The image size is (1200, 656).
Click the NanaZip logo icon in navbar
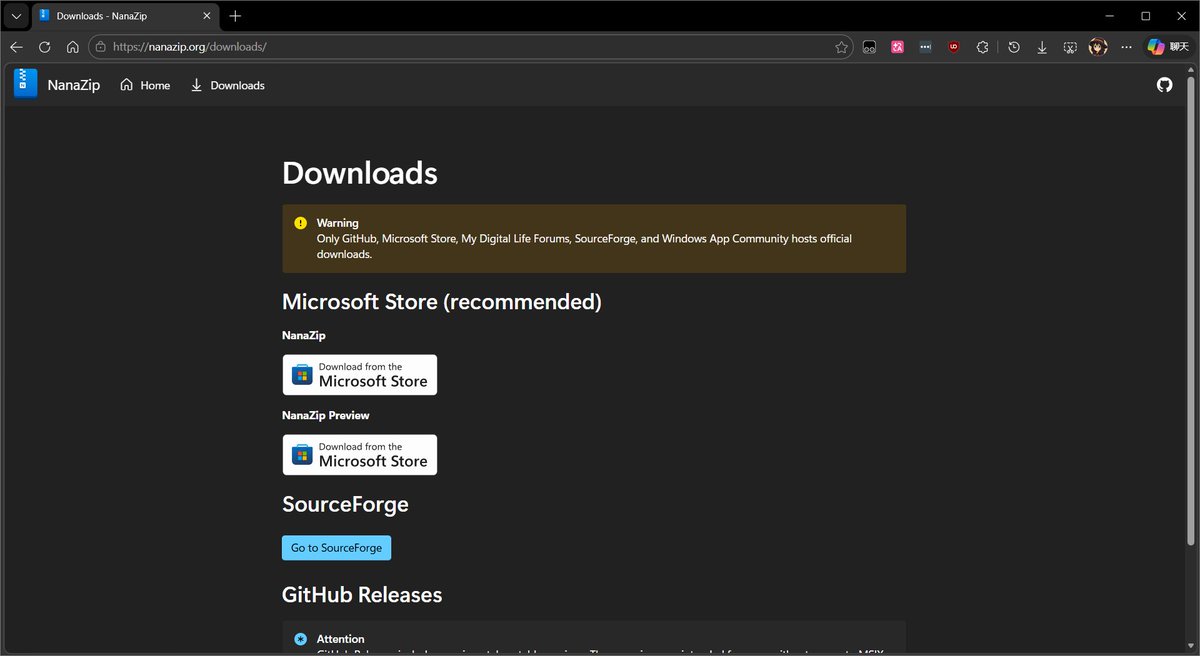tap(25, 84)
